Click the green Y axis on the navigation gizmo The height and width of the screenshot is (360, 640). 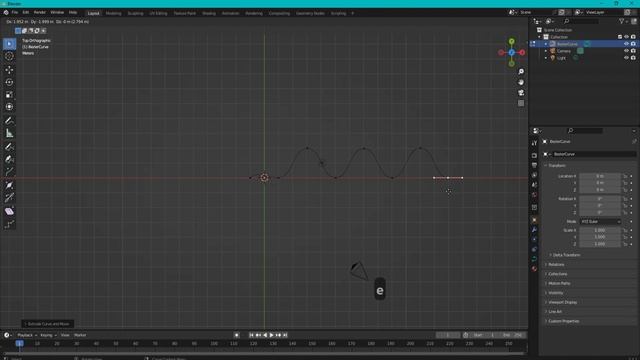pos(511,41)
